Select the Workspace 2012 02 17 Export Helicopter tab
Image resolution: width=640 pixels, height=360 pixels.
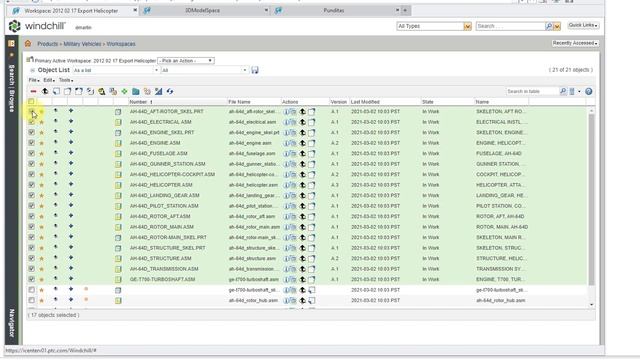73,11
